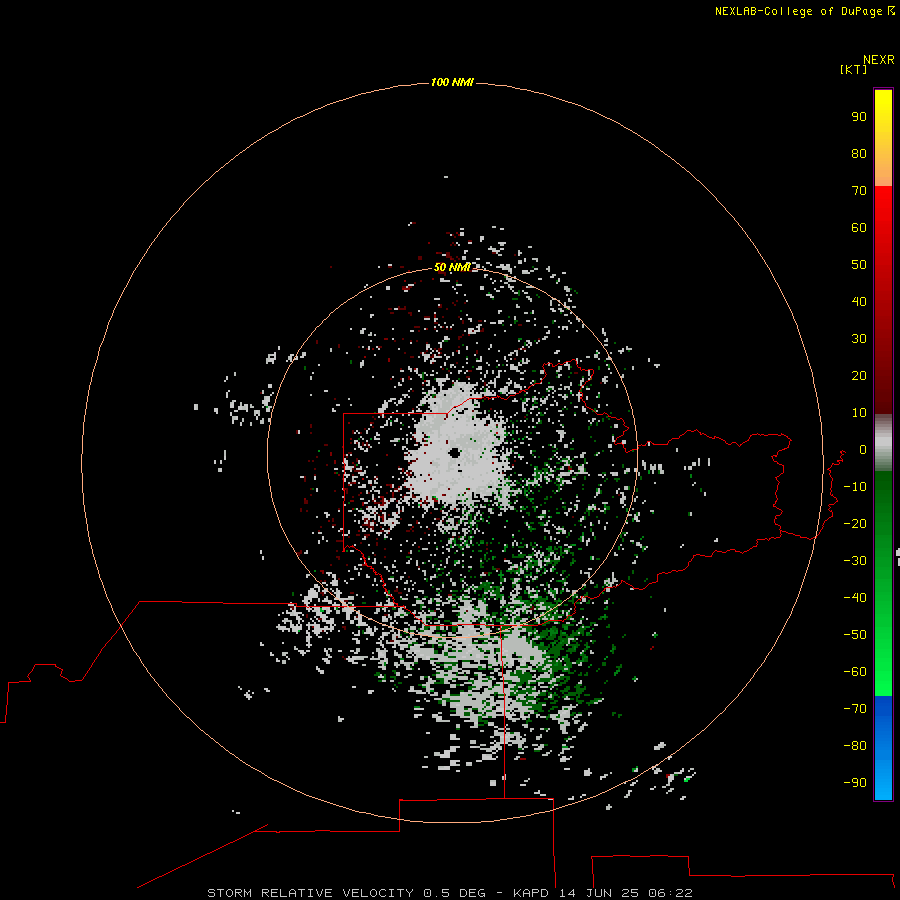Click the NEXR label above the color bar
900x900 pixels.
[x=879, y=60]
